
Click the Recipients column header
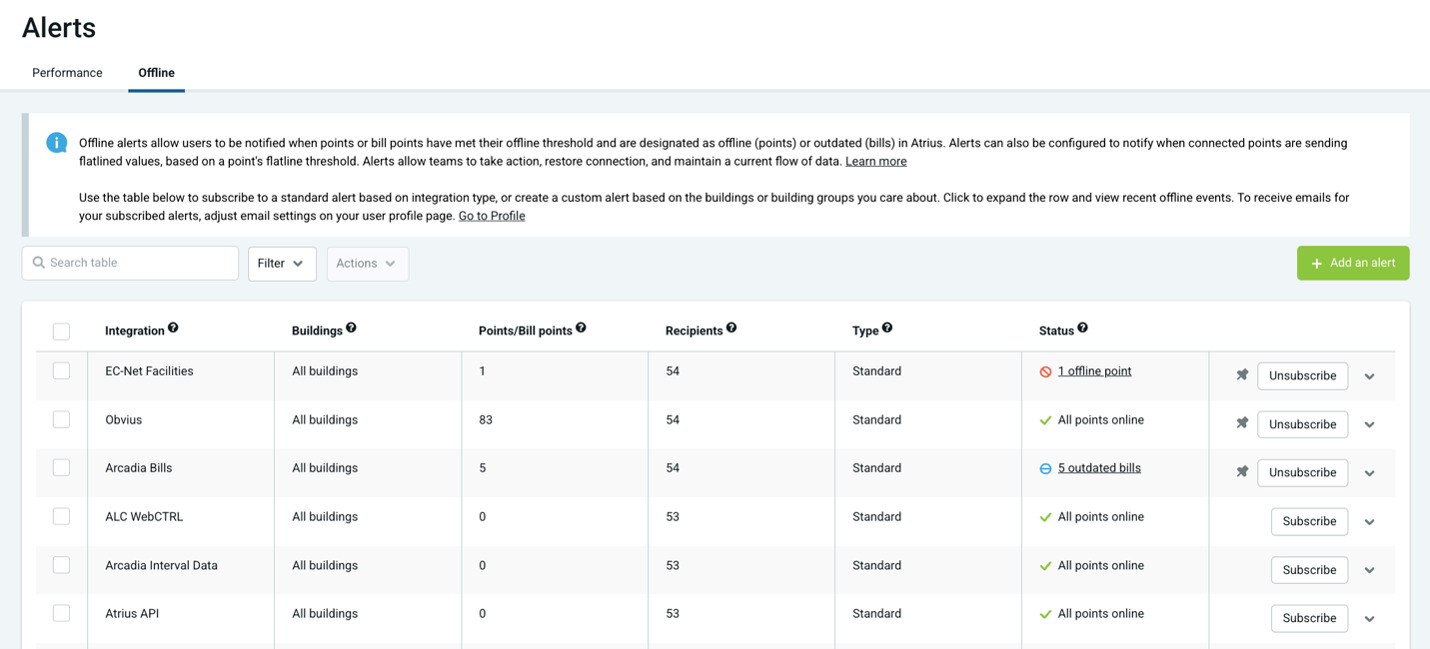[694, 330]
